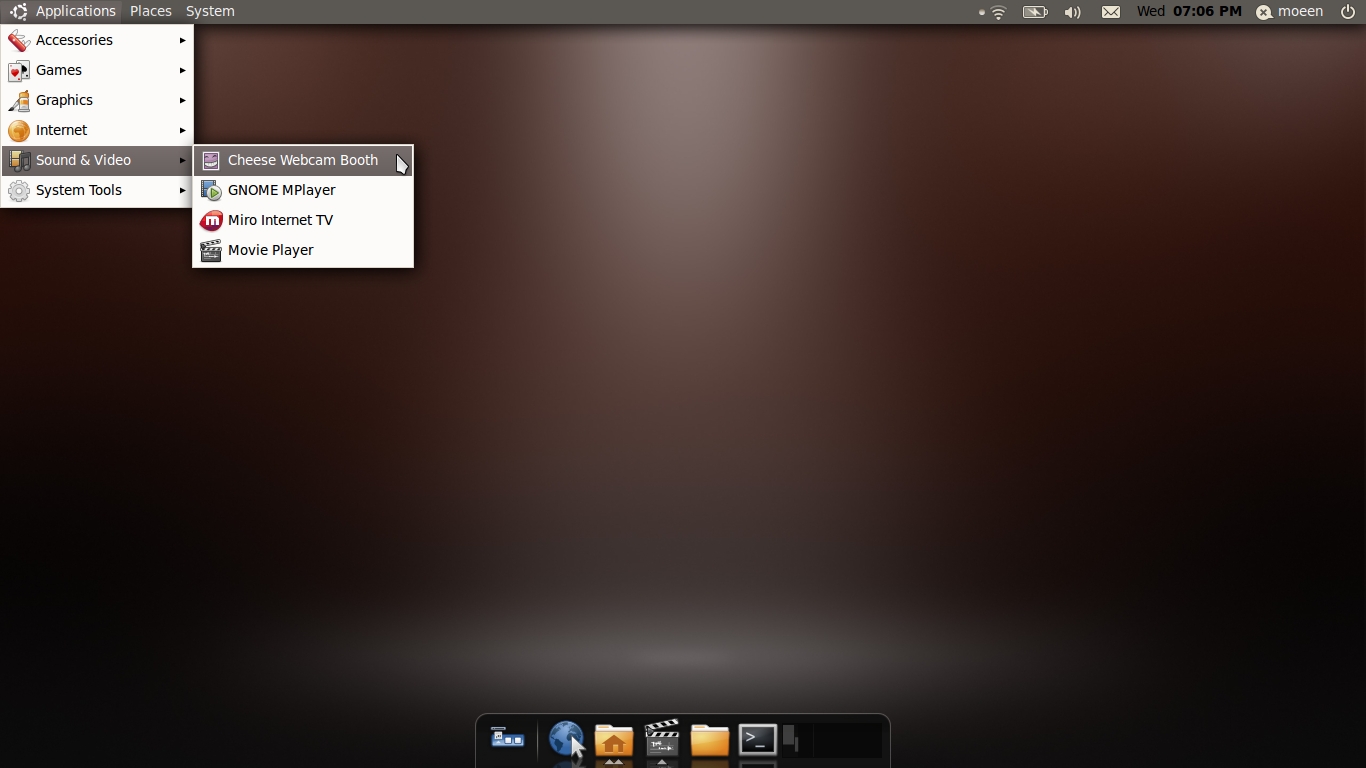Expand the System Tools submenu
Image resolution: width=1366 pixels, height=768 pixels.
97,190
